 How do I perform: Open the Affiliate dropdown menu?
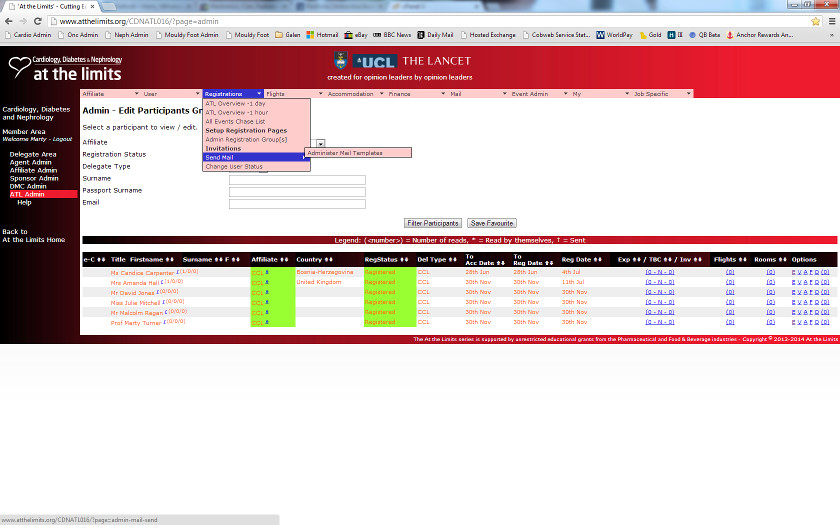tap(110, 94)
